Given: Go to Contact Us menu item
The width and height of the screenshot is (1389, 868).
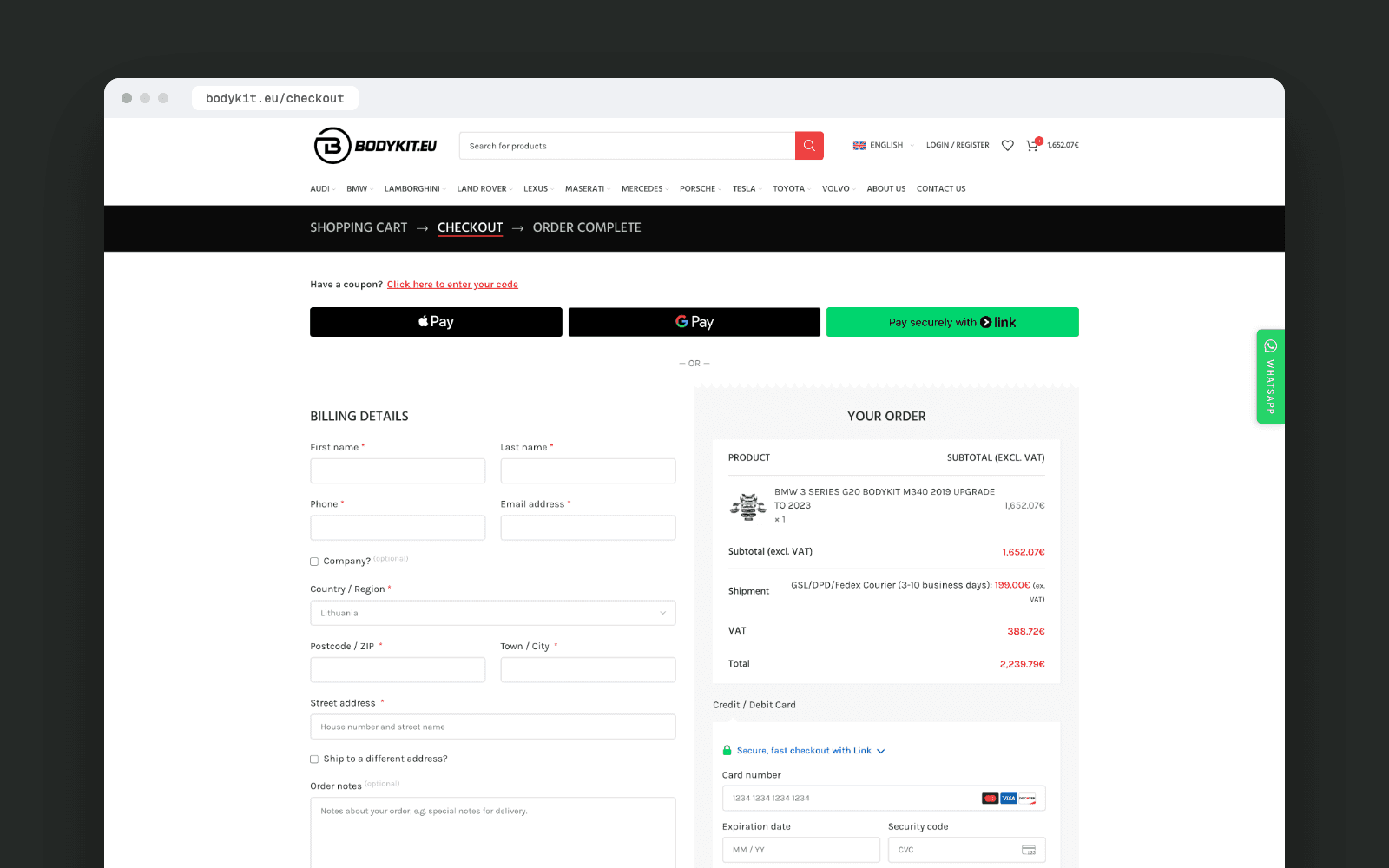Looking at the screenshot, I should pos(941,188).
